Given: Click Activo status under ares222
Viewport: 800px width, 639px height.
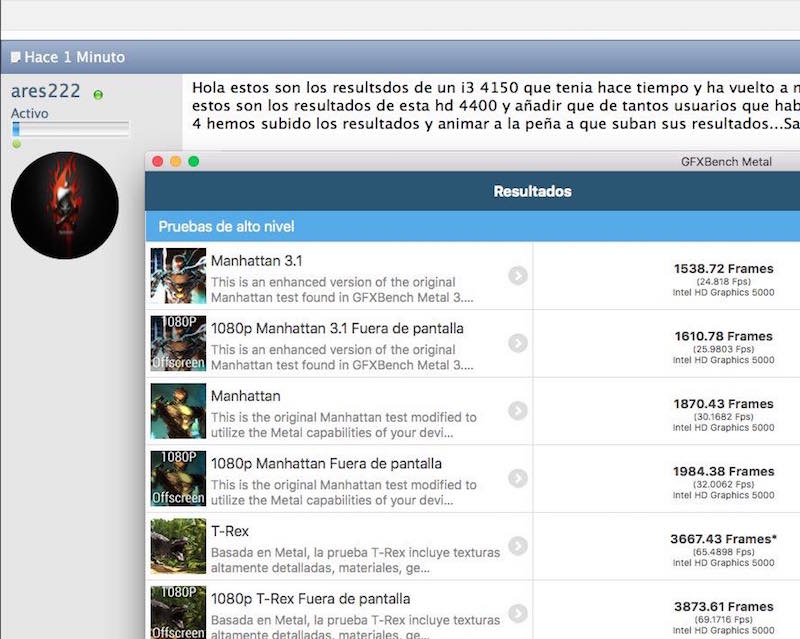Looking at the screenshot, I should tap(30, 113).
